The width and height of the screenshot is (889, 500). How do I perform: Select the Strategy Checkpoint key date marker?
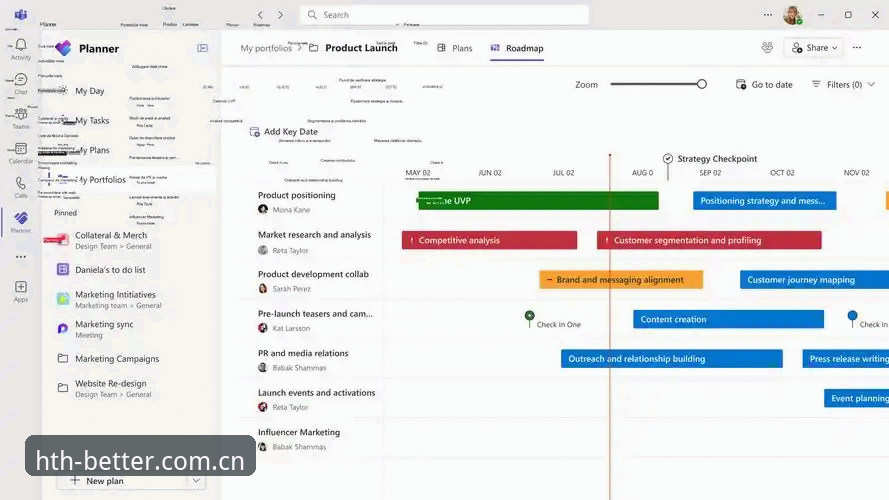click(668, 159)
